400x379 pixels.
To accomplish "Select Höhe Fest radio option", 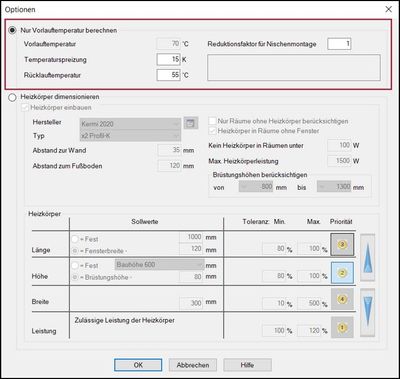I will 75,266.
